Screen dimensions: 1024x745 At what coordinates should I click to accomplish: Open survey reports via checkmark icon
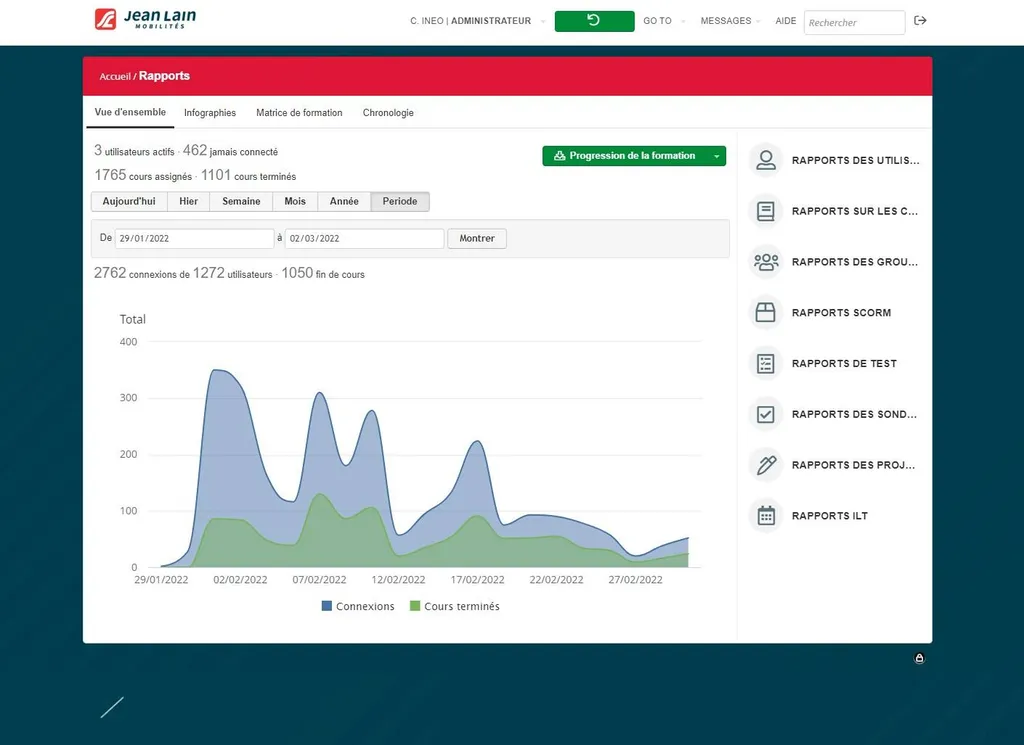point(765,414)
